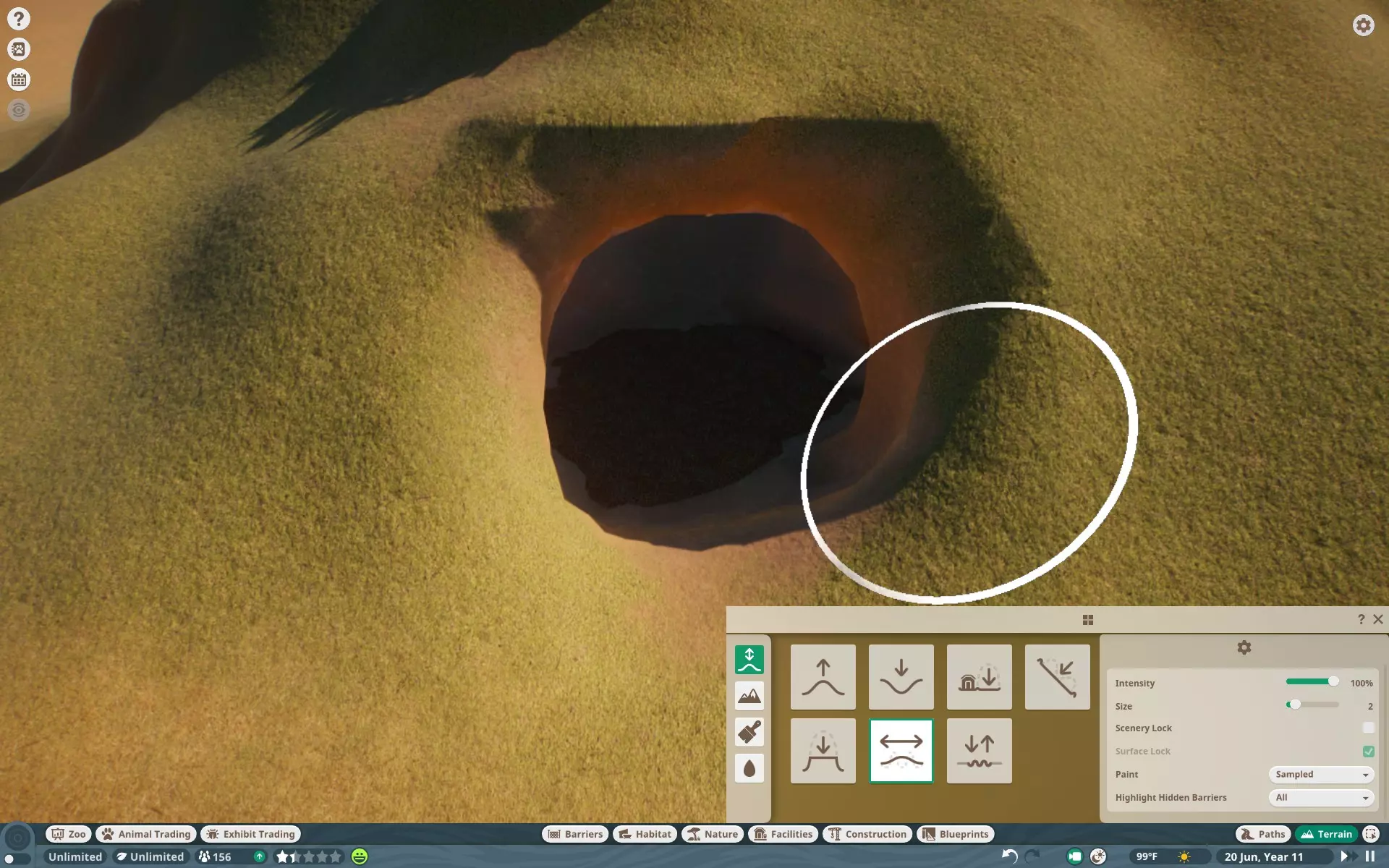Open the Habitat menu tab

(x=645, y=834)
